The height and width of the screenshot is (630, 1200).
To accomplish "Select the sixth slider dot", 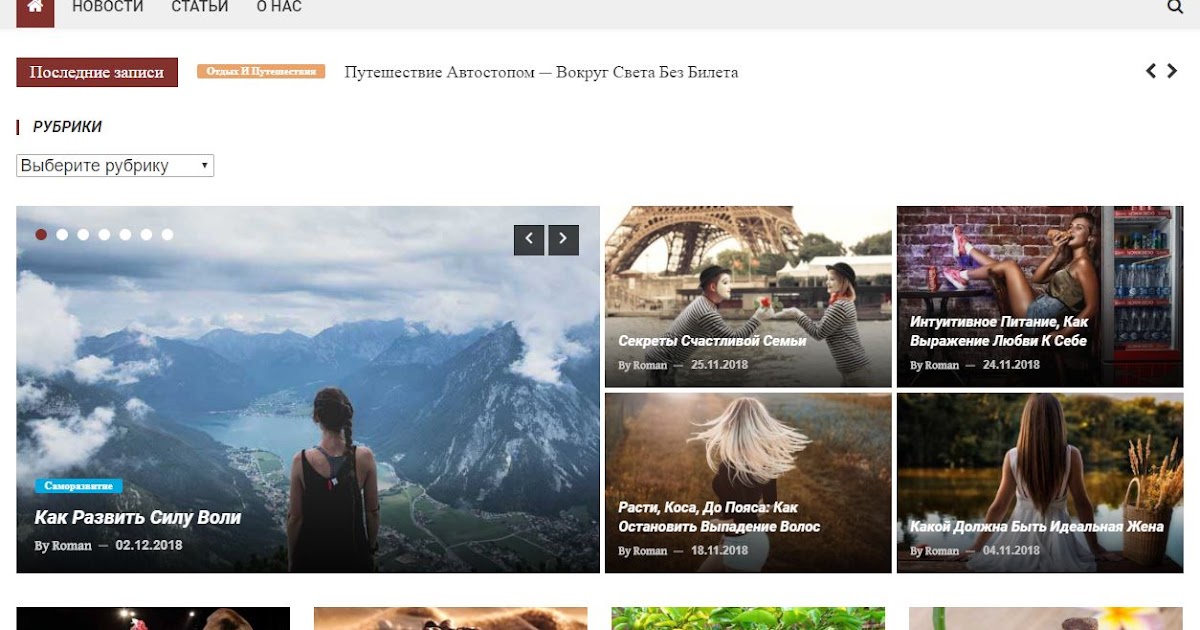I will (x=146, y=234).
